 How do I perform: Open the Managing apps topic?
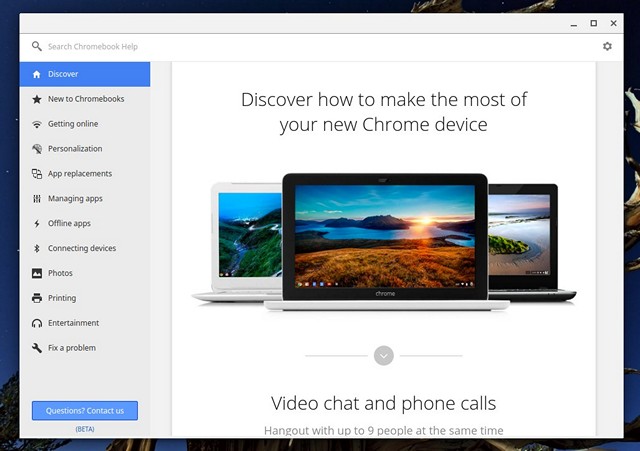click(x=84, y=199)
